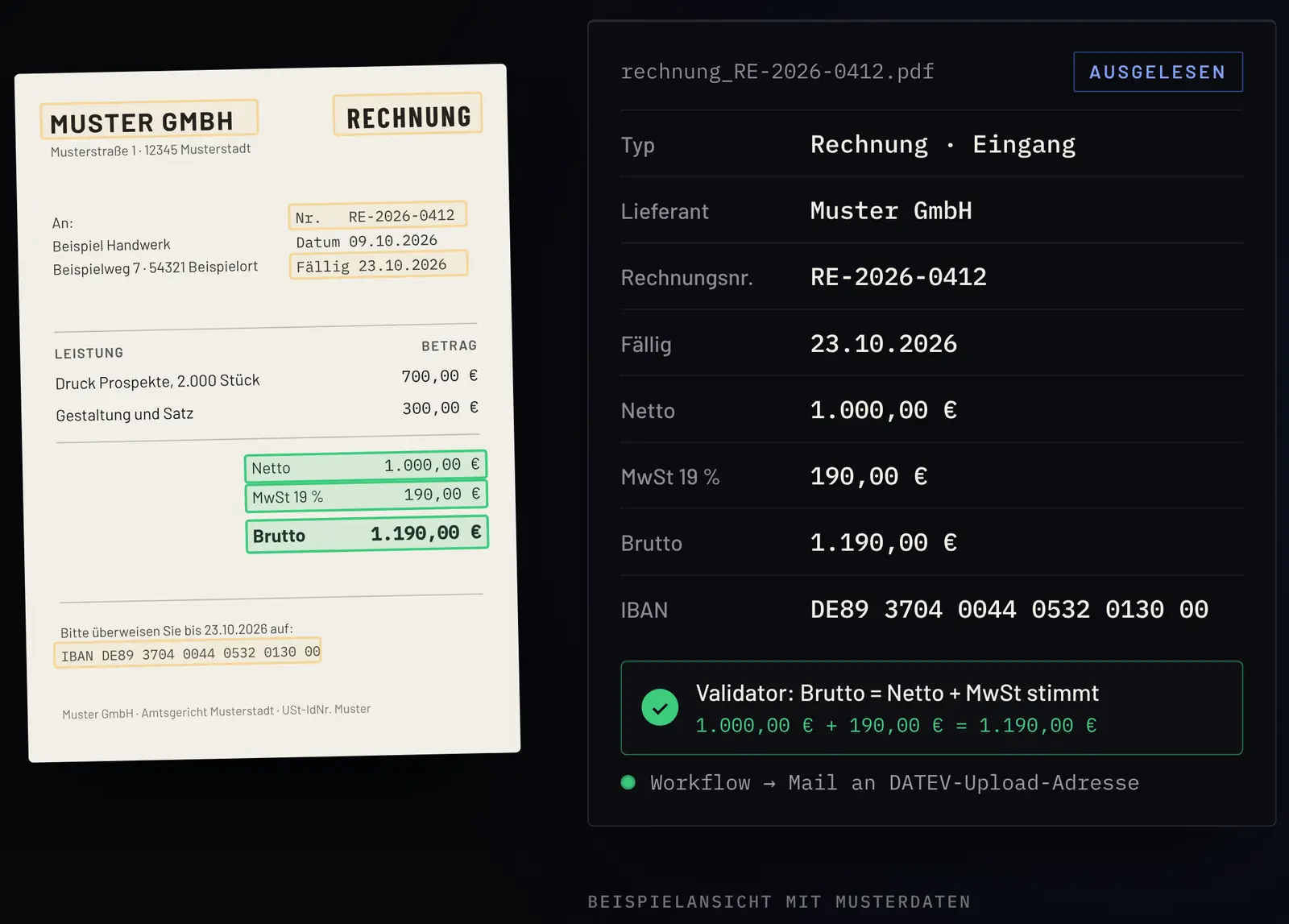Click the Typ value 'Rechnung · Eingang'

tap(943, 144)
